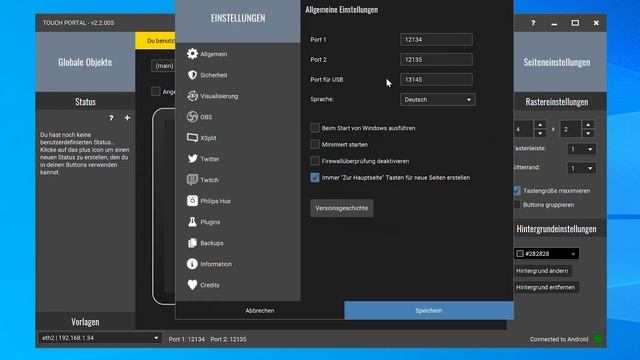The image size is (640, 360).
Task: Click the Port 1 input field
Action: coord(436,40)
